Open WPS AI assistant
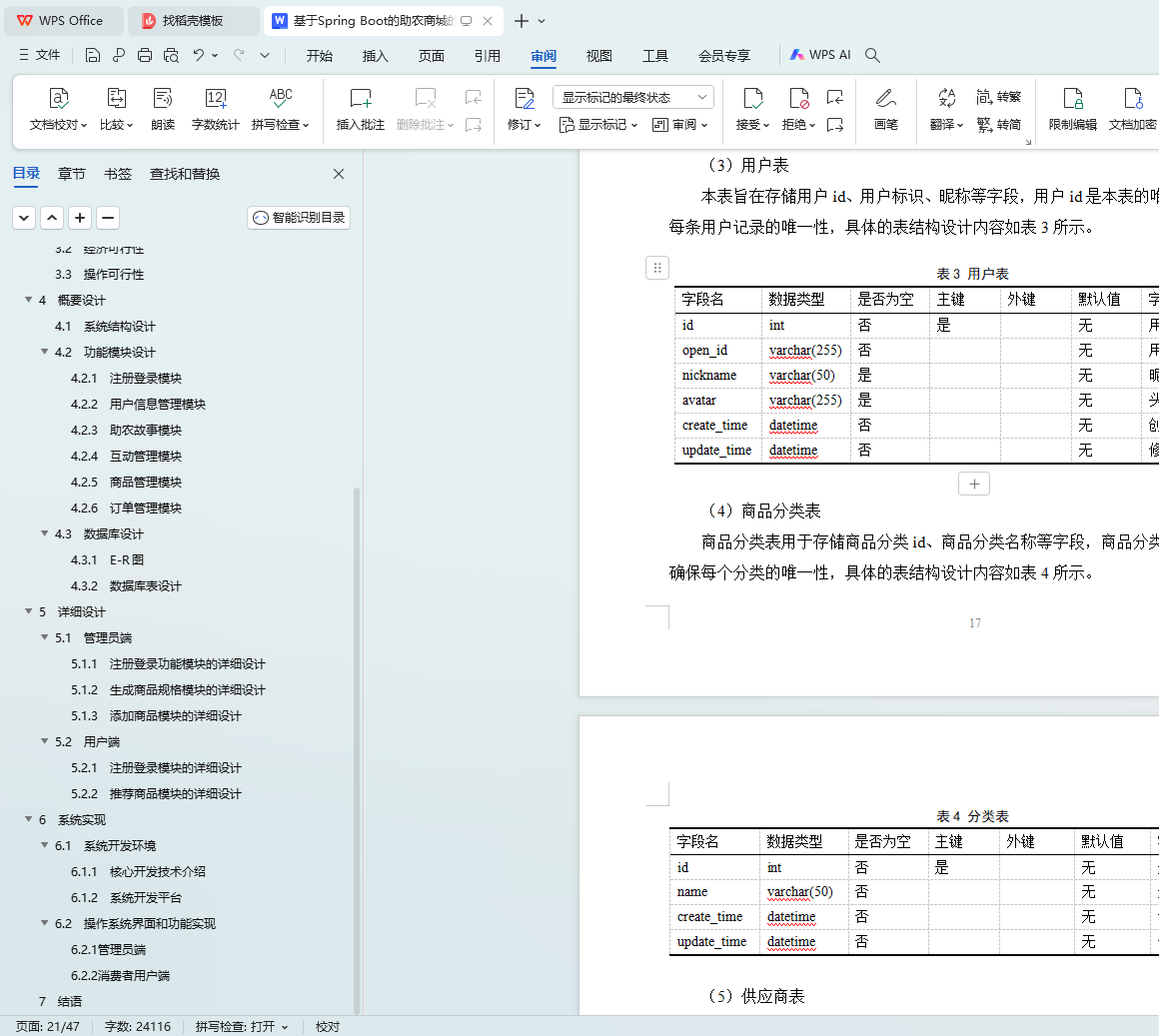Viewport: 1159px width, 1036px height. tap(819, 55)
